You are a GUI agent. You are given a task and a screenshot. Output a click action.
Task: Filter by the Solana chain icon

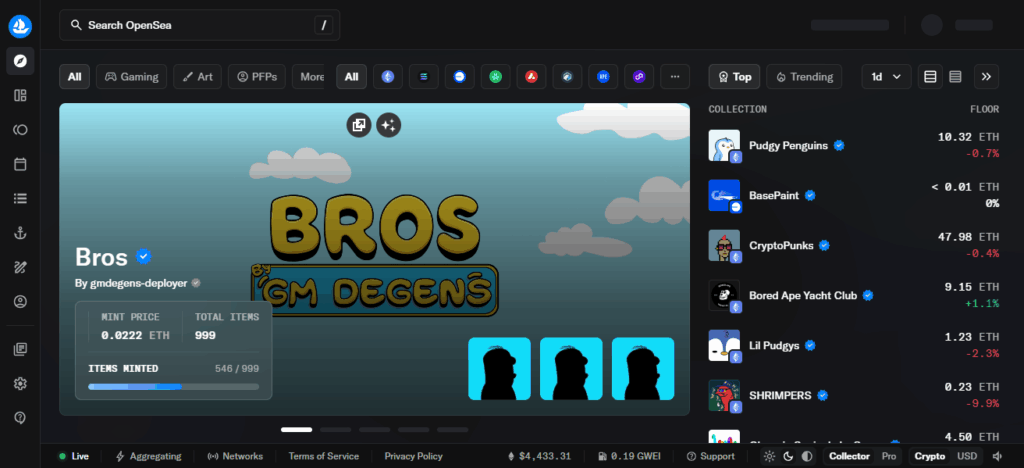coord(424,76)
